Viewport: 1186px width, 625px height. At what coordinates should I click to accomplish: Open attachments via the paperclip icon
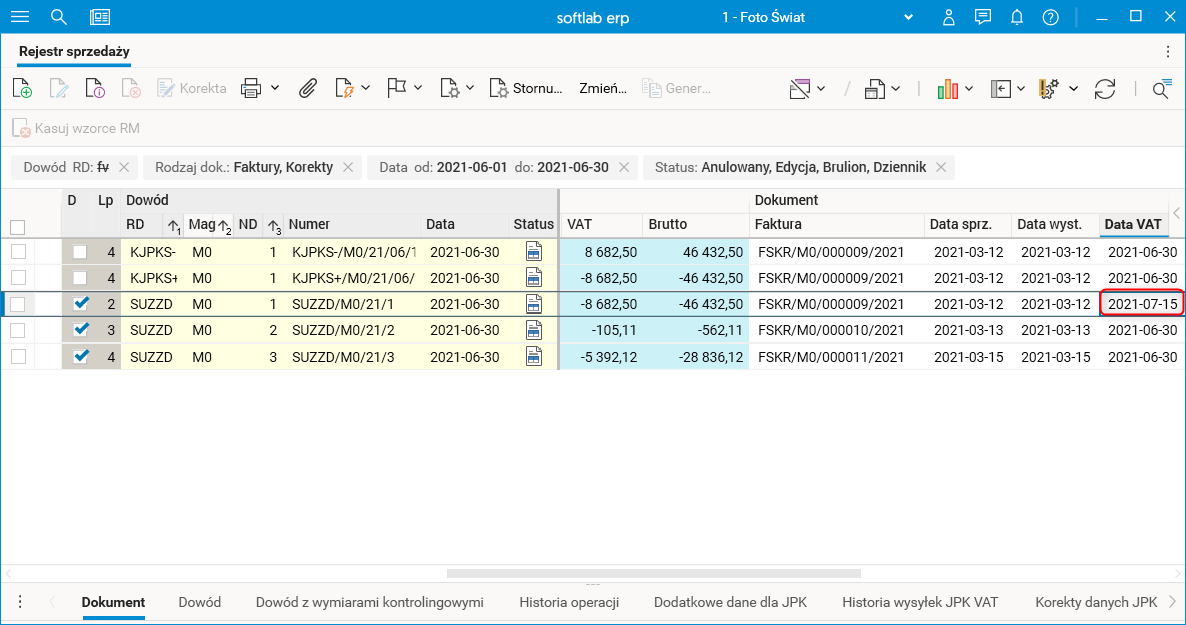click(308, 88)
